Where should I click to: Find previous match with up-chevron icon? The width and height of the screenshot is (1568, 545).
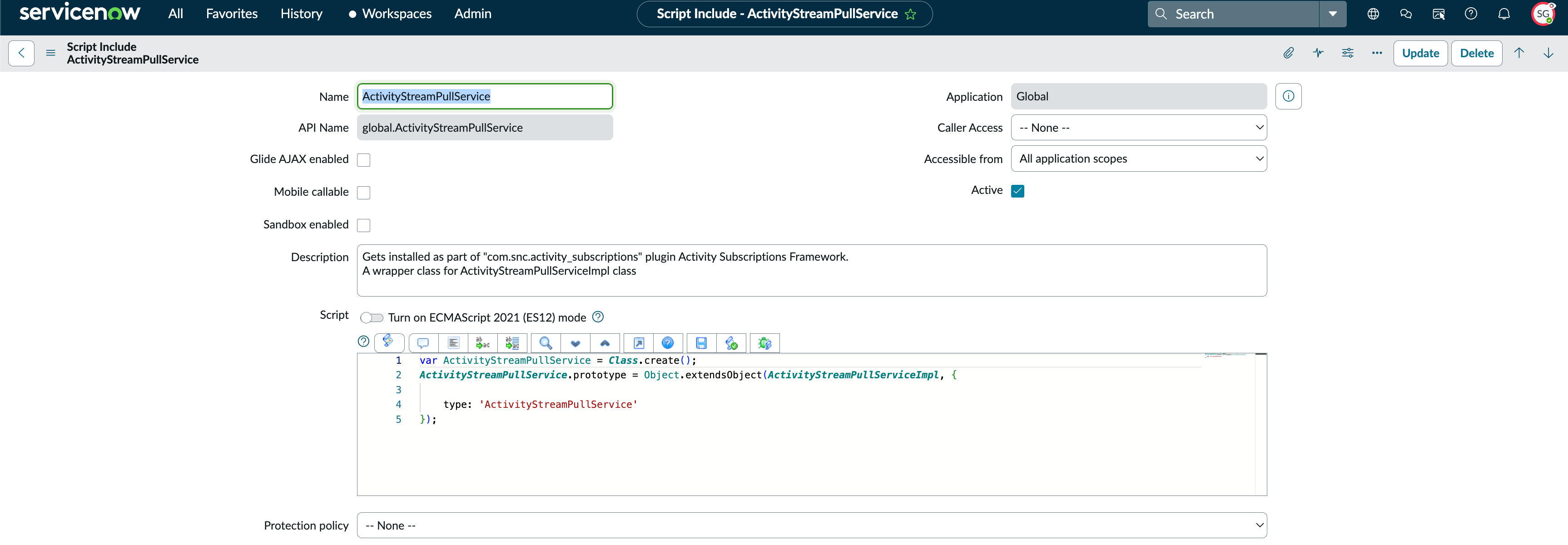click(x=605, y=343)
